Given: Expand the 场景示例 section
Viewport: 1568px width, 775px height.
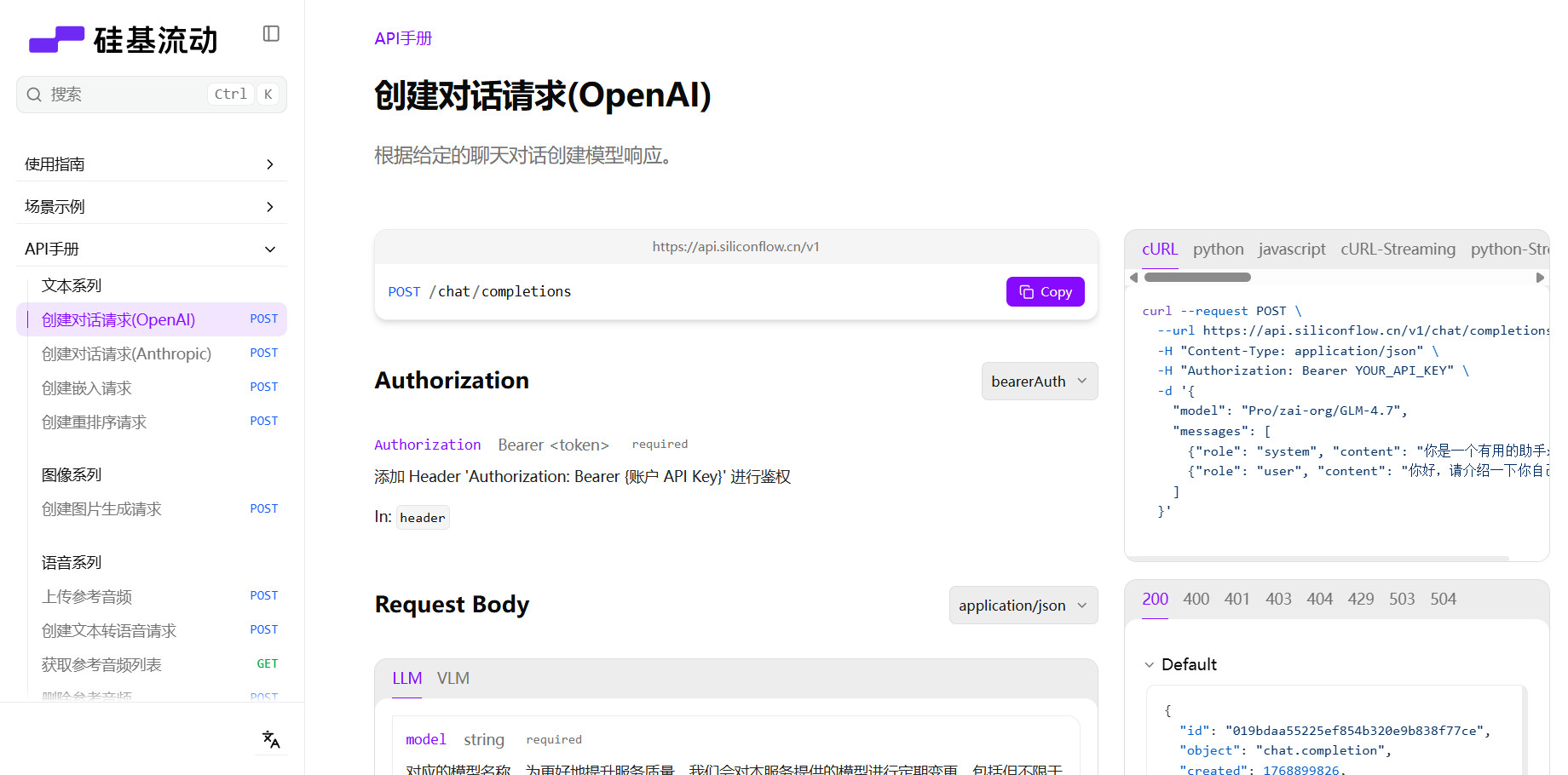Looking at the screenshot, I should point(152,207).
